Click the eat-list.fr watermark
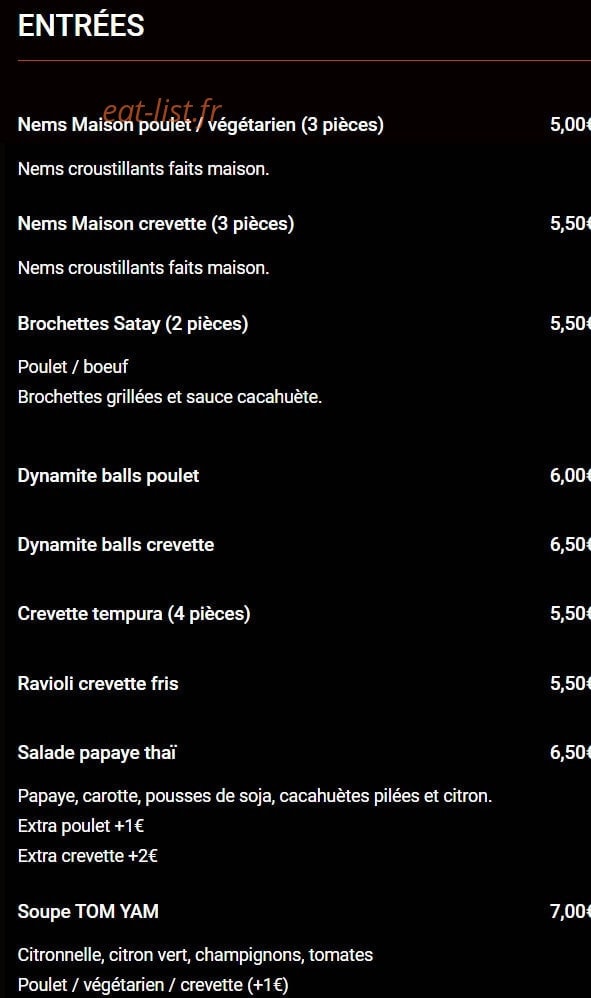The image size is (591, 998). point(162,110)
